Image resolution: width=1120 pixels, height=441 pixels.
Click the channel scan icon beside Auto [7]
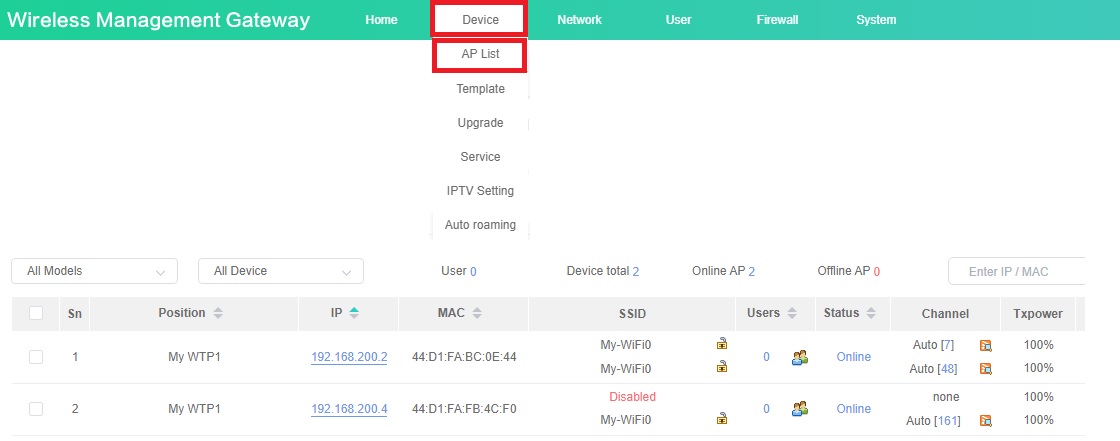pos(985,345)
